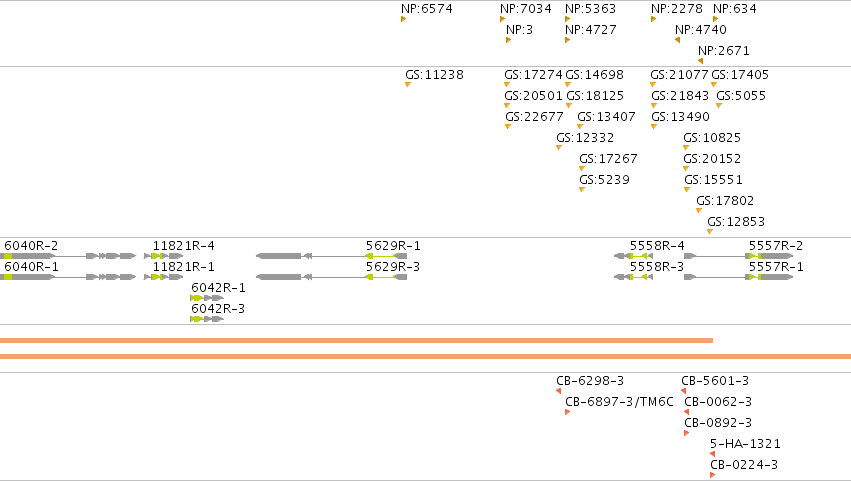Click the GS:14698 feature label
This screenshot has height=481, width=851.
(595, 75)
